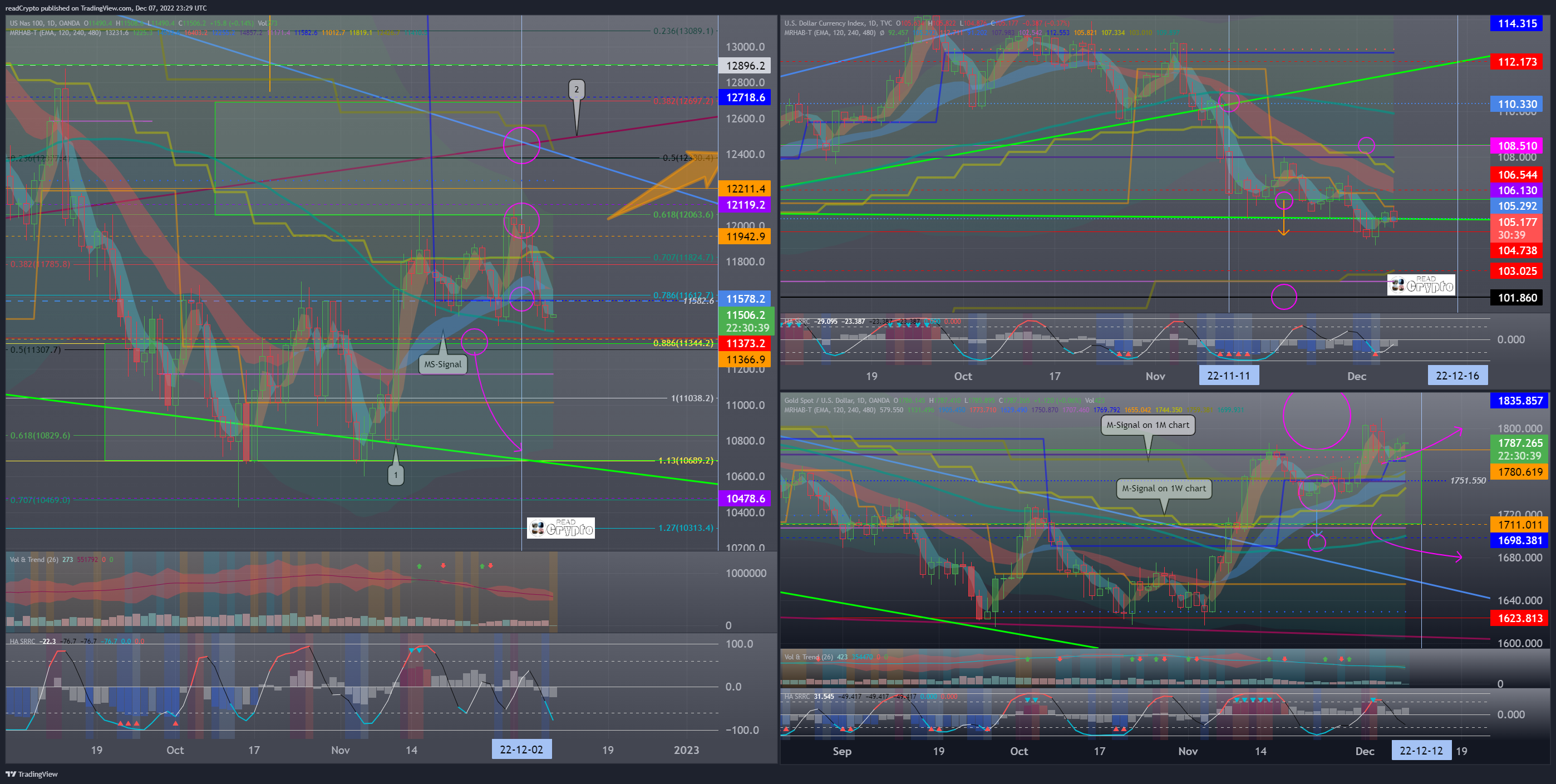This screenshot has width=1556, height=784.
Task: Click the 0.886(11344.2) Fibonacci label
Action: 683,343
